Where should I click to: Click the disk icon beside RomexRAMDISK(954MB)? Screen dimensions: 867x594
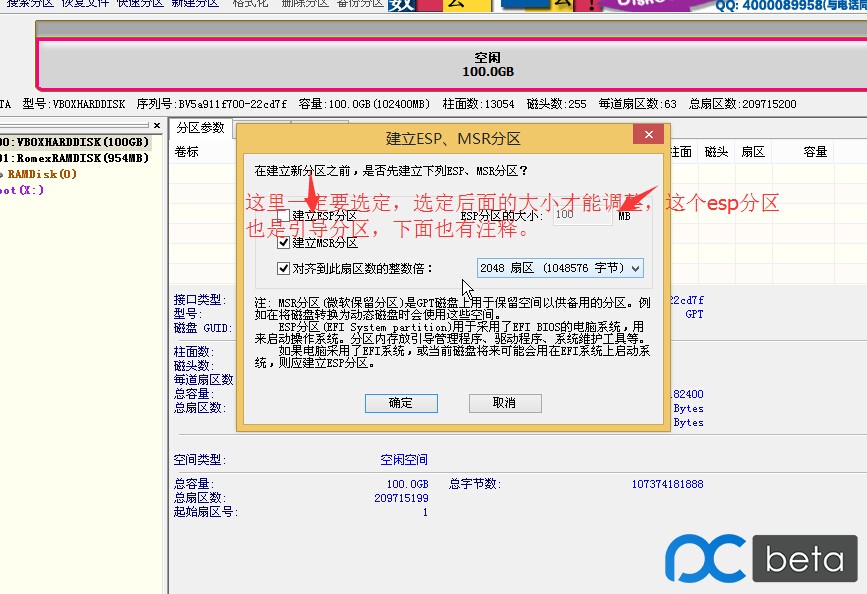(x=4, y=158)
